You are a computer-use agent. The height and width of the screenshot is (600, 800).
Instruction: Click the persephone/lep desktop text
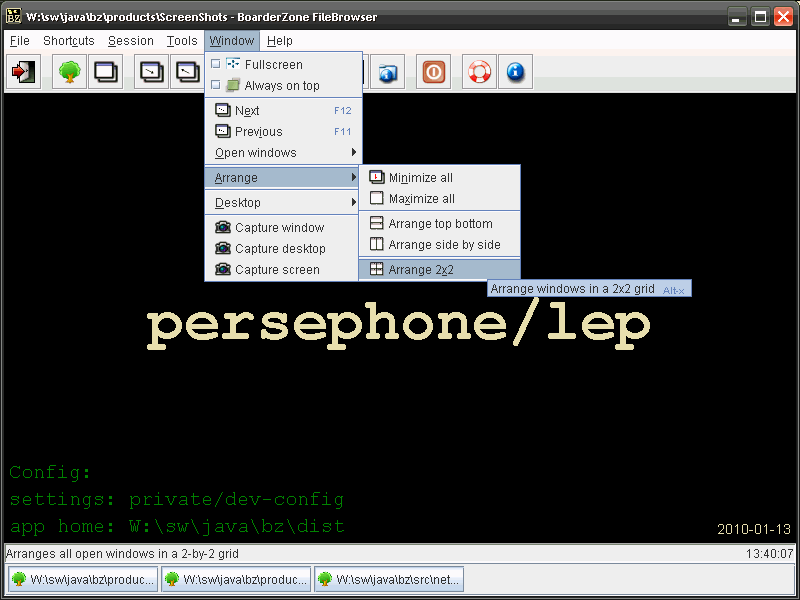click(x=398, y=326)
